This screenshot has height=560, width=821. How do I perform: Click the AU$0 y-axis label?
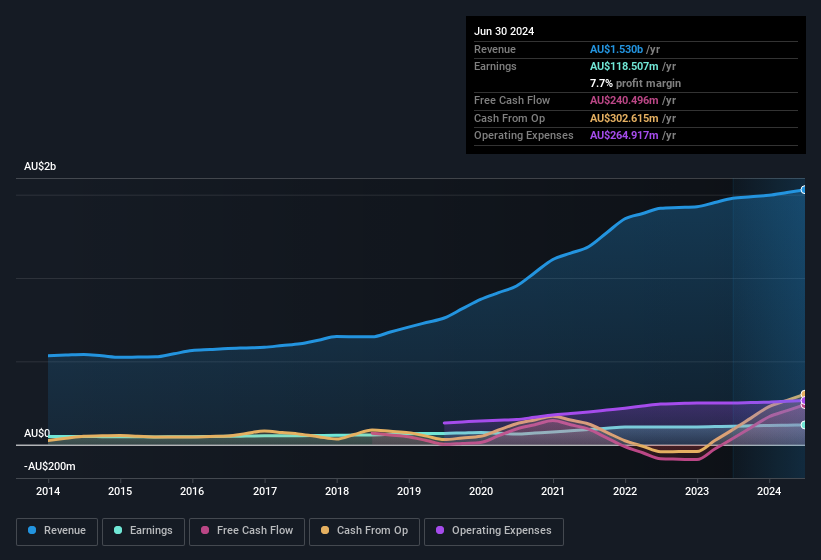pos(37,433)
